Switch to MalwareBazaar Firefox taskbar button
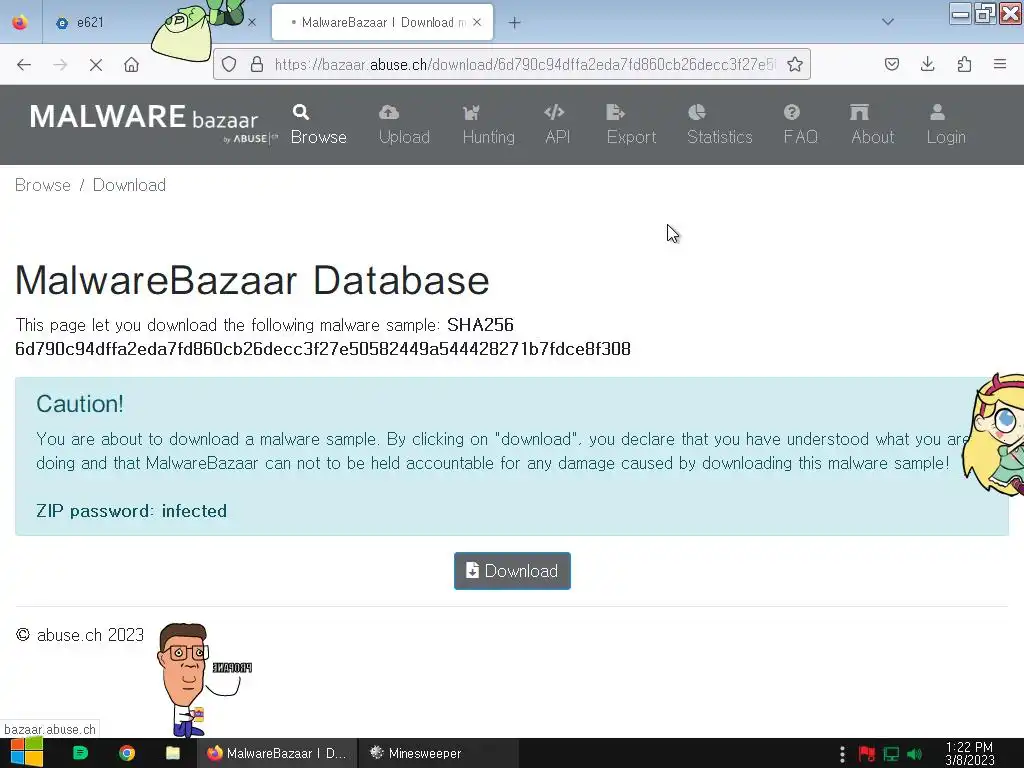Screen dimensions: 1024x768 point(278,753)
